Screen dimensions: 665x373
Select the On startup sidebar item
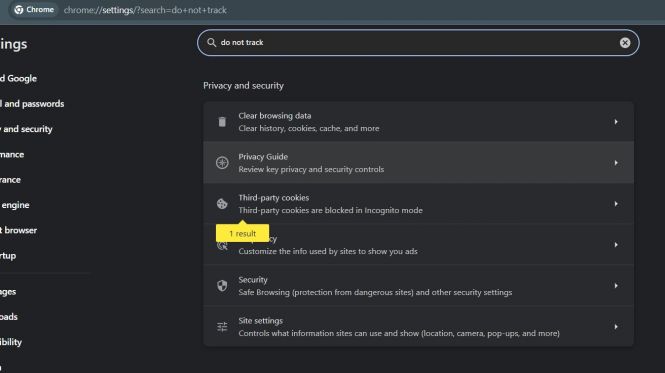click(8, 256)
